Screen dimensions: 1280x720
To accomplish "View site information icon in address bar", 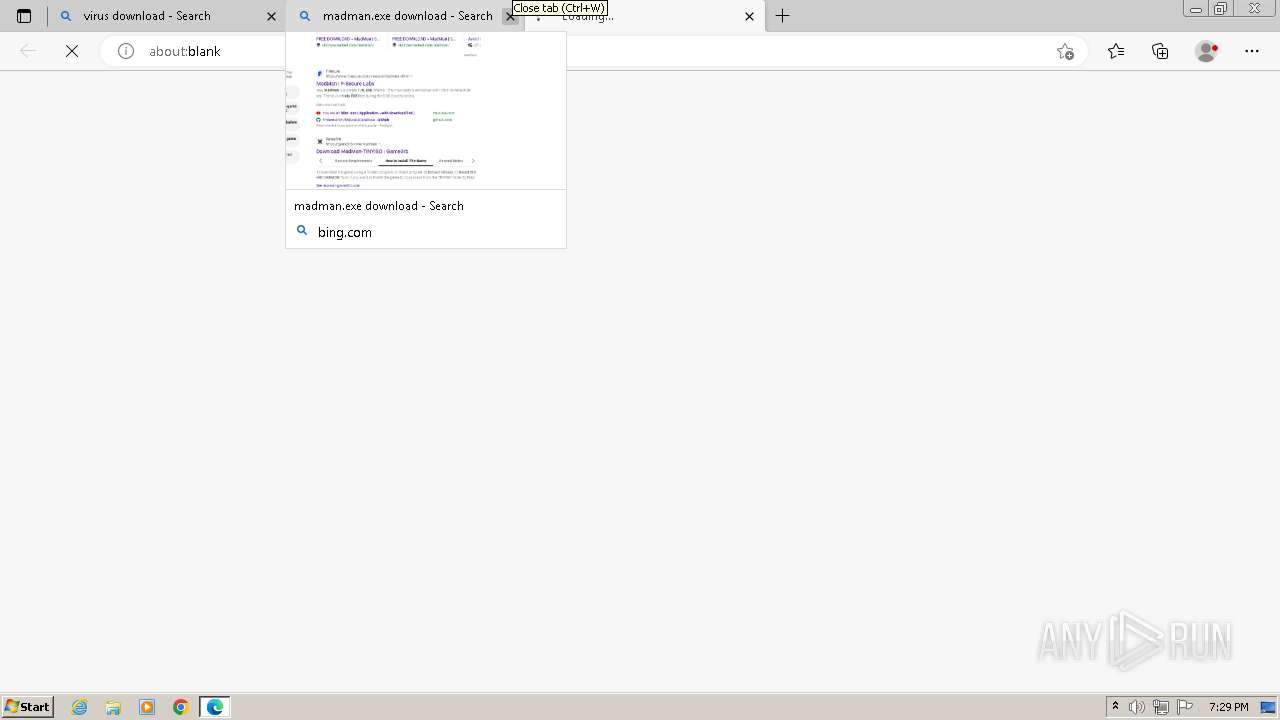I will pos(126,51).
